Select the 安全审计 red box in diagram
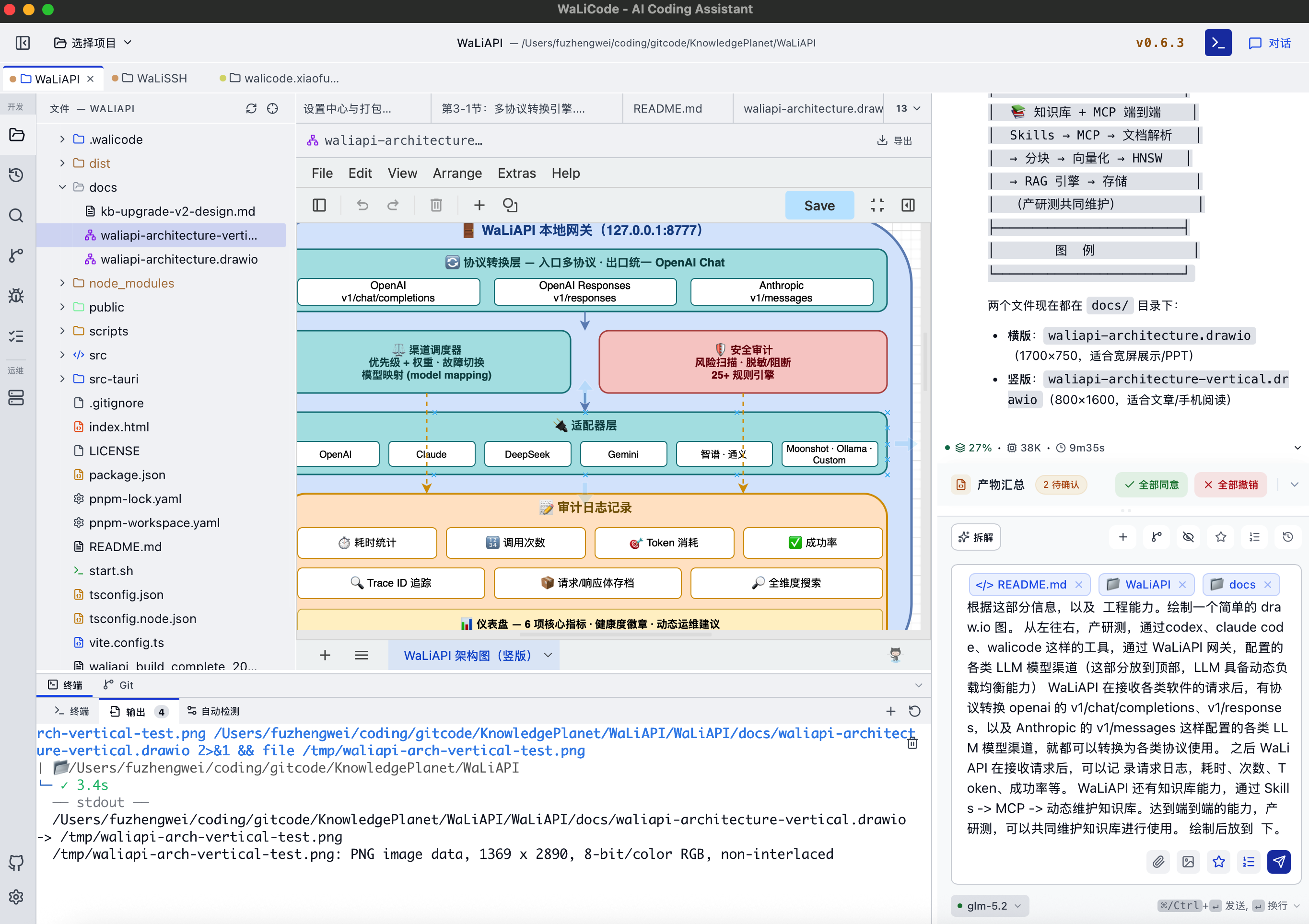 743,362
